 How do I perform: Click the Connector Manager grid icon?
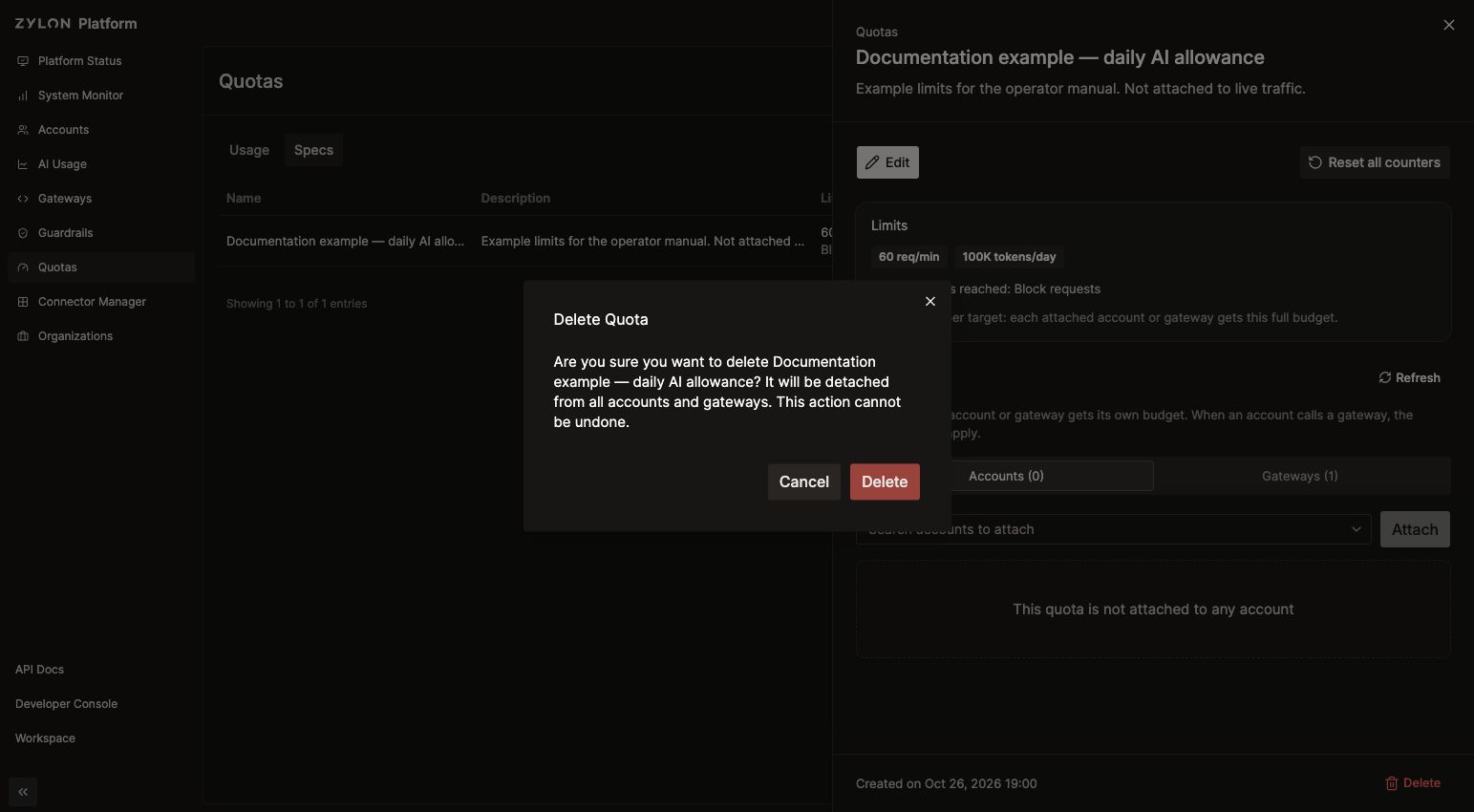23,302
